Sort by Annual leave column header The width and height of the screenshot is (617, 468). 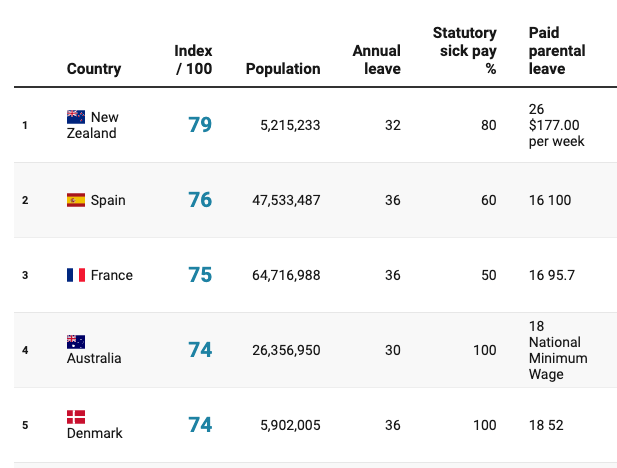click(x=377, y=60)
